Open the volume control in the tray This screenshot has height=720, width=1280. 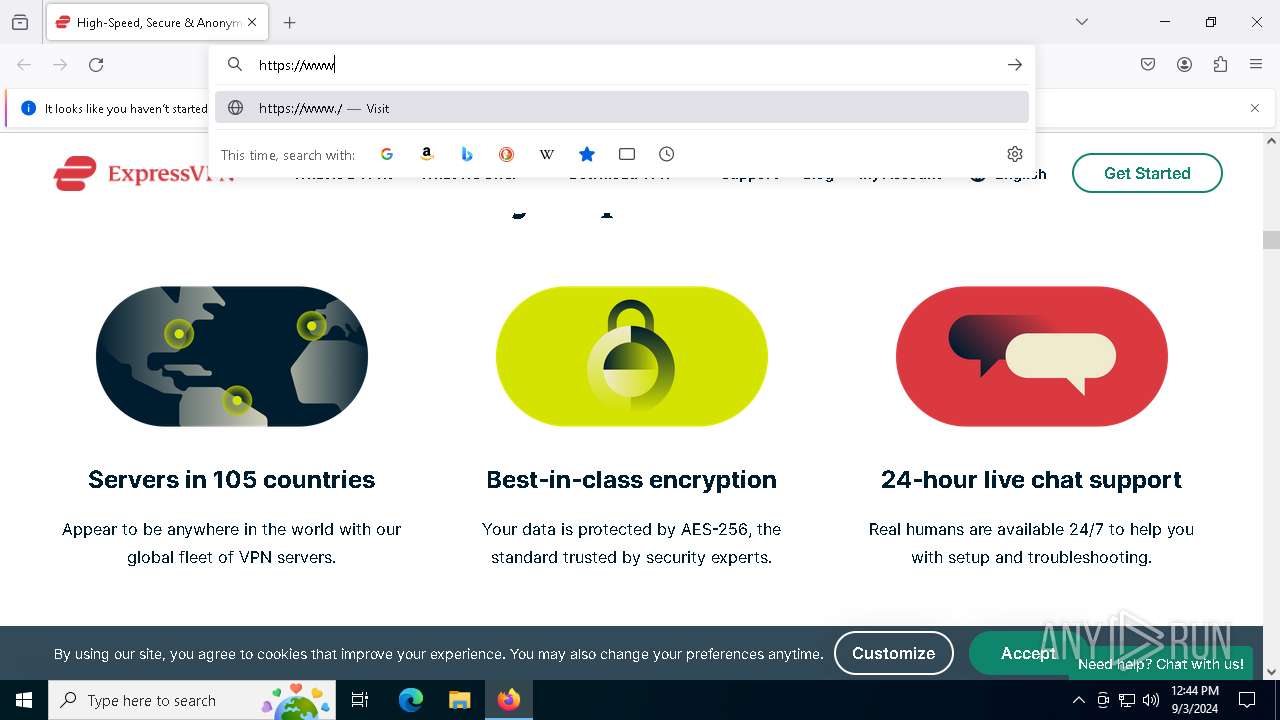click(1151, 700)
